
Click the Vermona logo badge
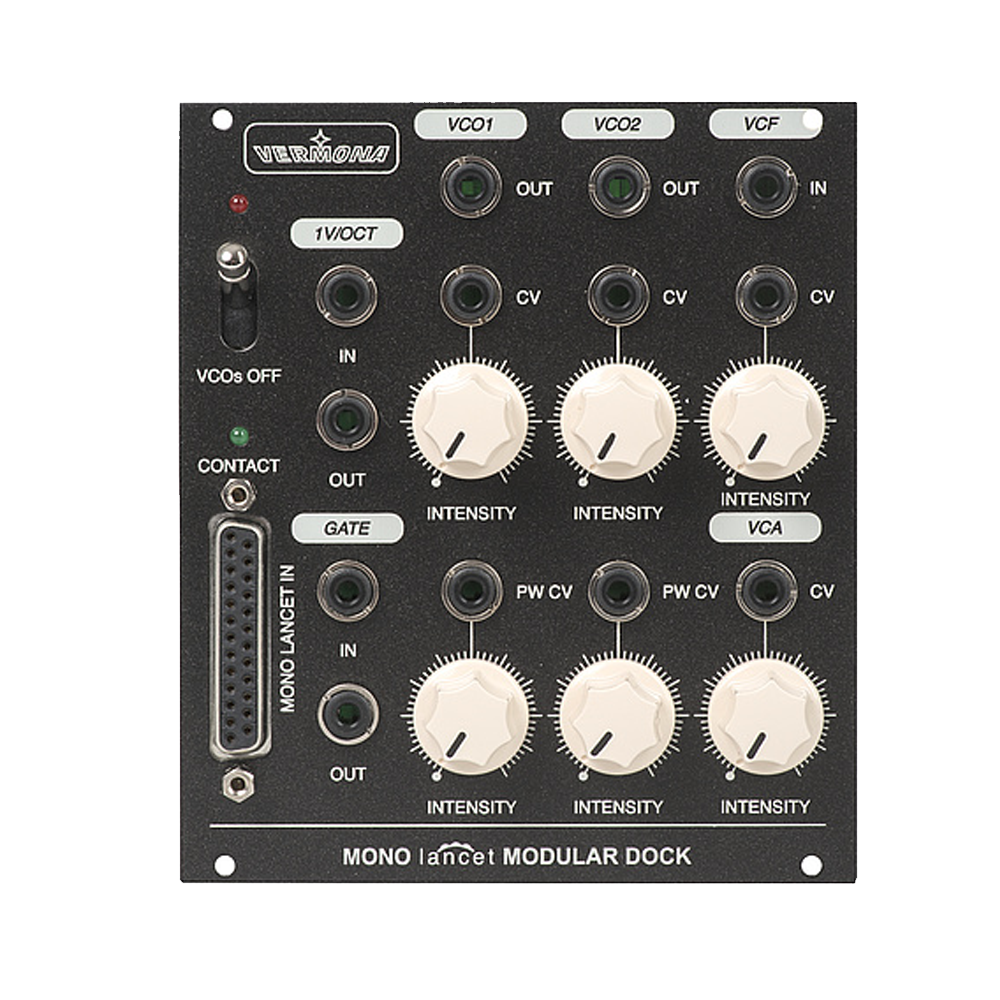click(321, 149)
